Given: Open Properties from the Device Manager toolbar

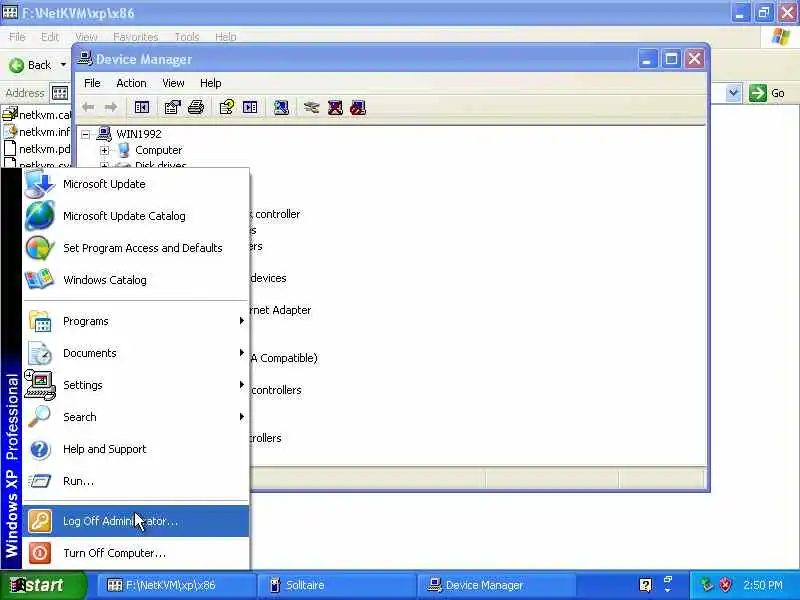Looking at the screenshot, I should 172,107.
